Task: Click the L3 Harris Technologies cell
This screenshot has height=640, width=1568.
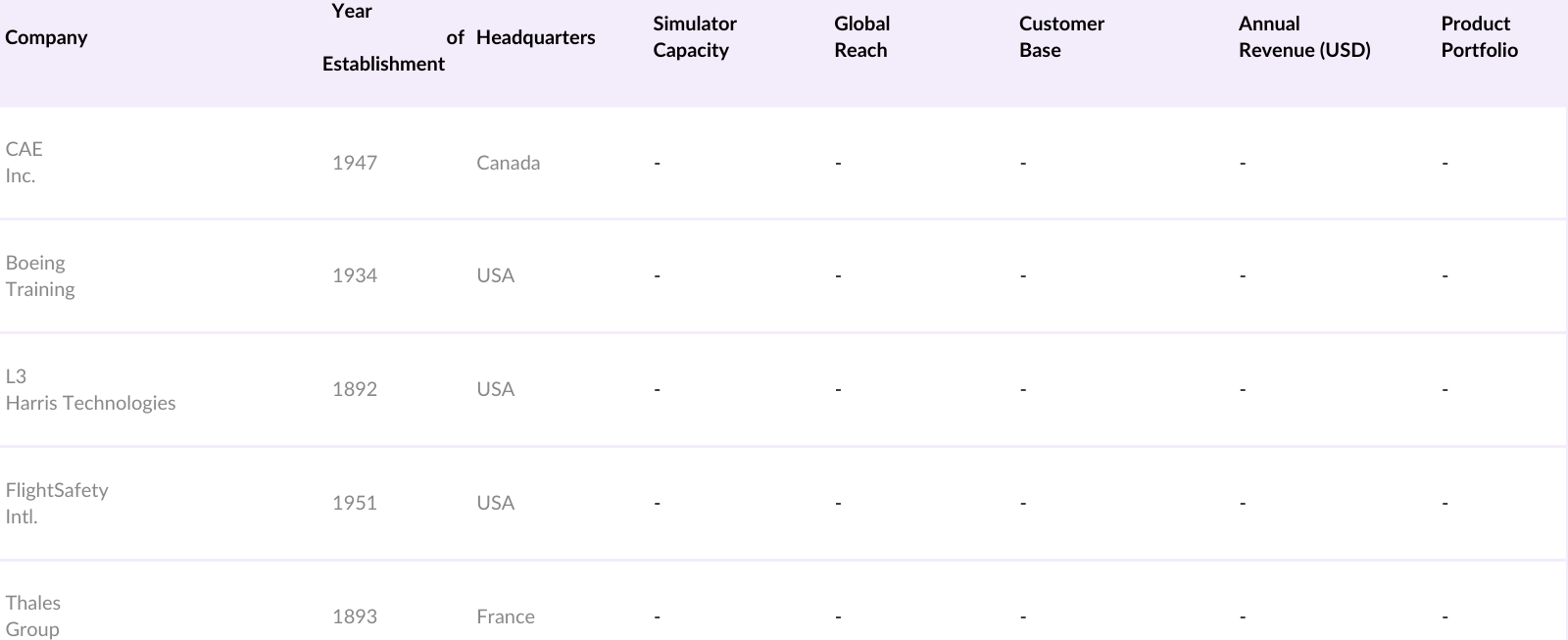Action: point(90,389)
